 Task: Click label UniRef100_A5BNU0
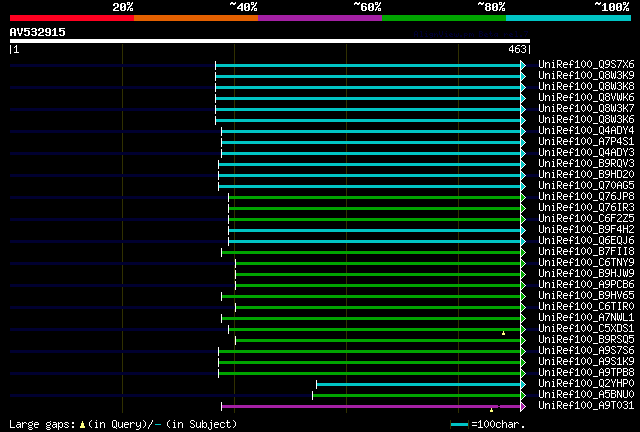point(586,395)
